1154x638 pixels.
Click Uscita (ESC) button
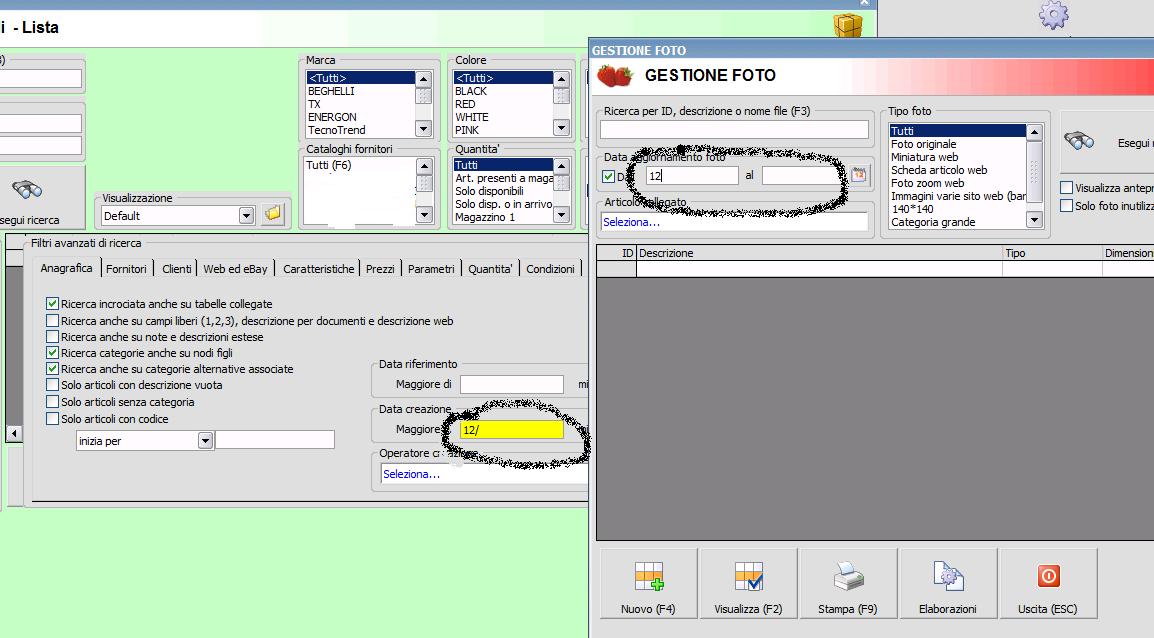(1048, 583)
